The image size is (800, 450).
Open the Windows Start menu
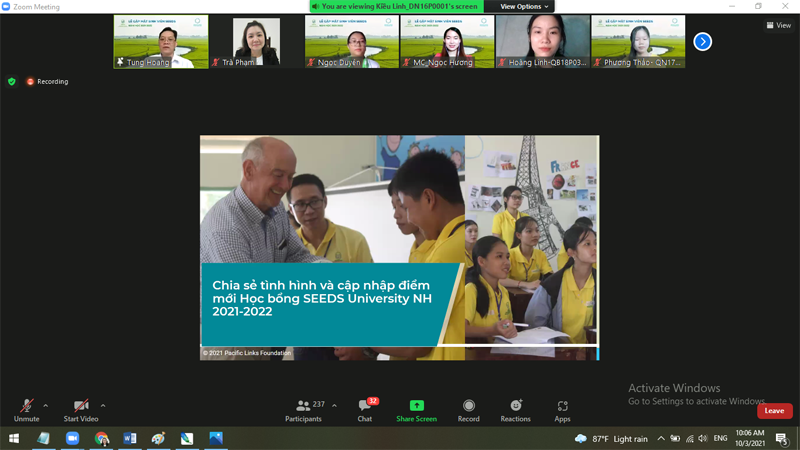point(14,438)
